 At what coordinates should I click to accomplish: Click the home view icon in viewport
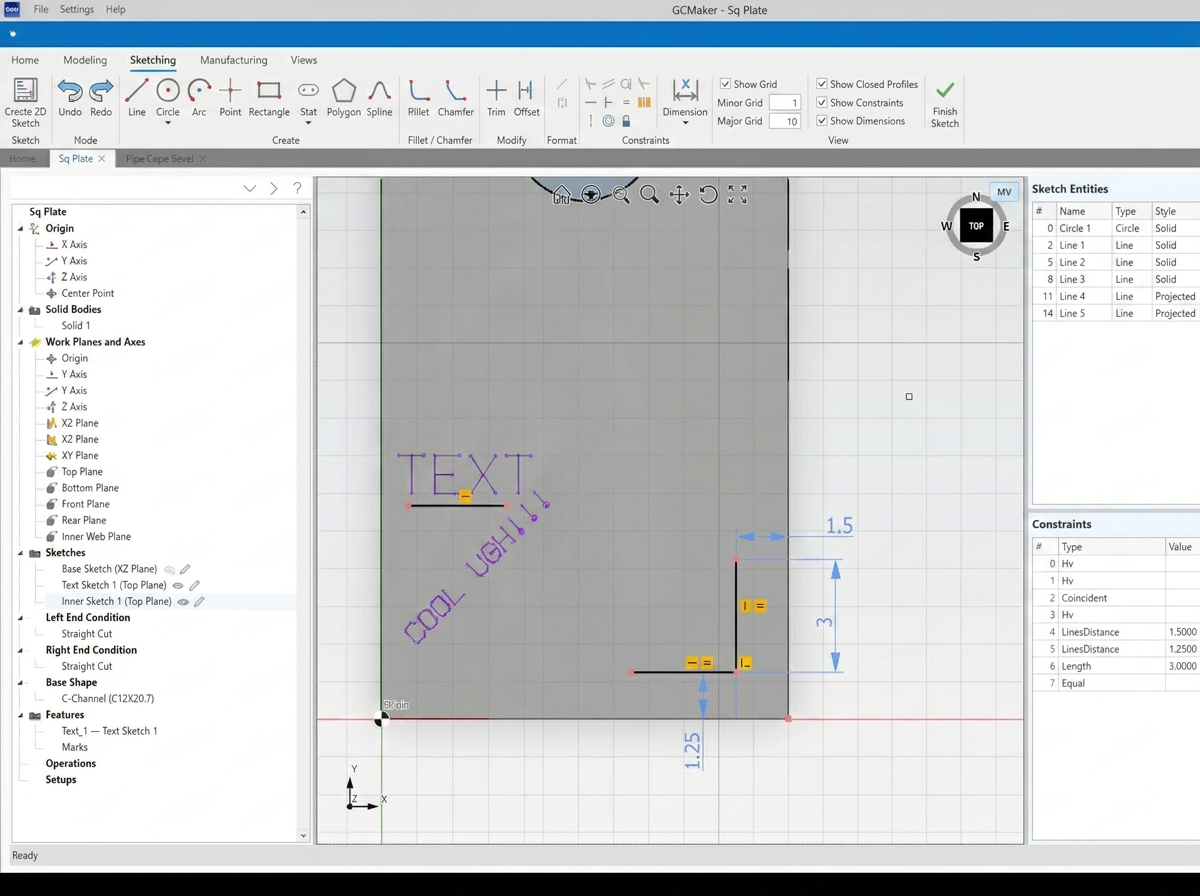click(562, 195)
